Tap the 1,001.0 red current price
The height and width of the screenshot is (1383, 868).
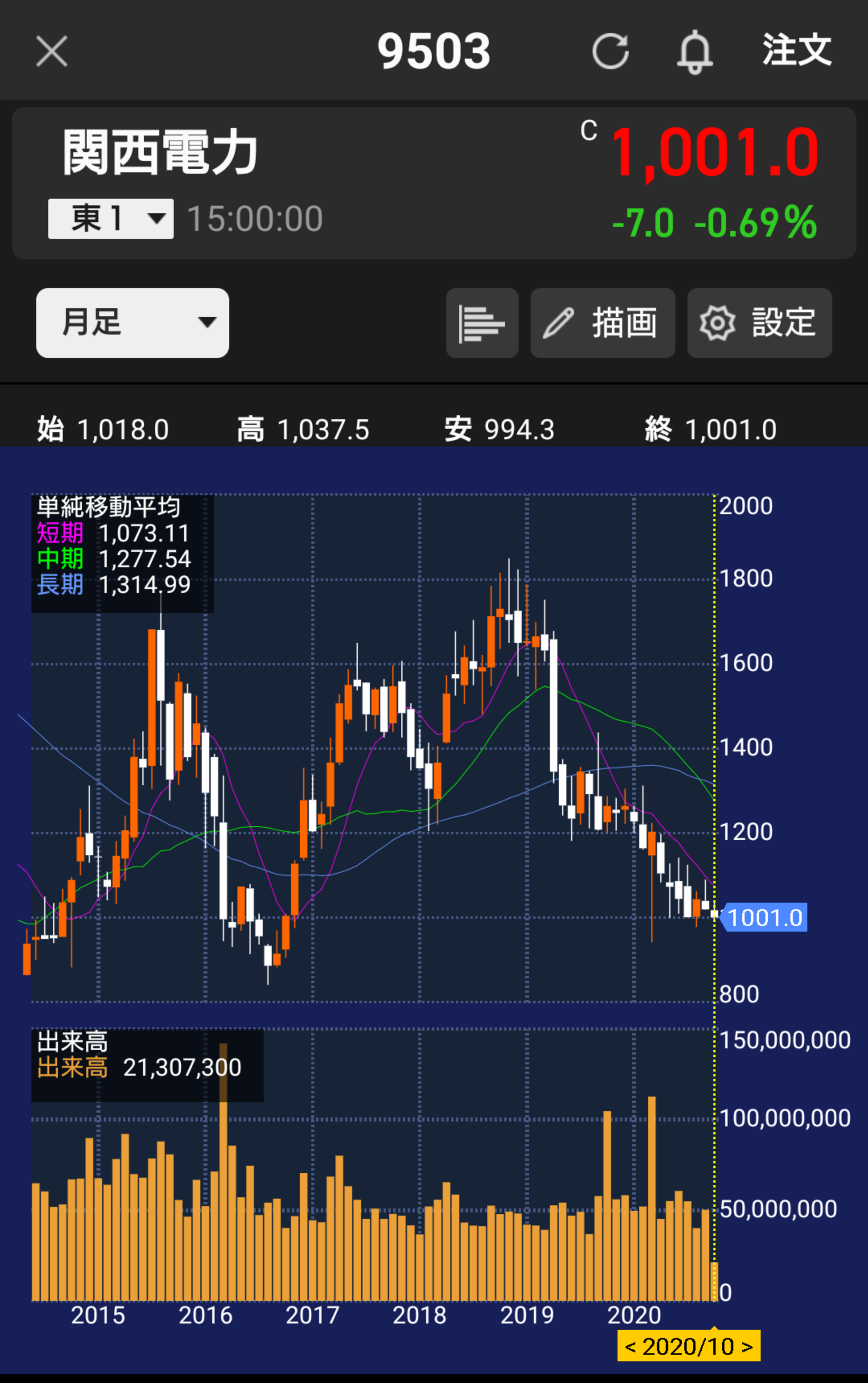click(x=714, y=153)
